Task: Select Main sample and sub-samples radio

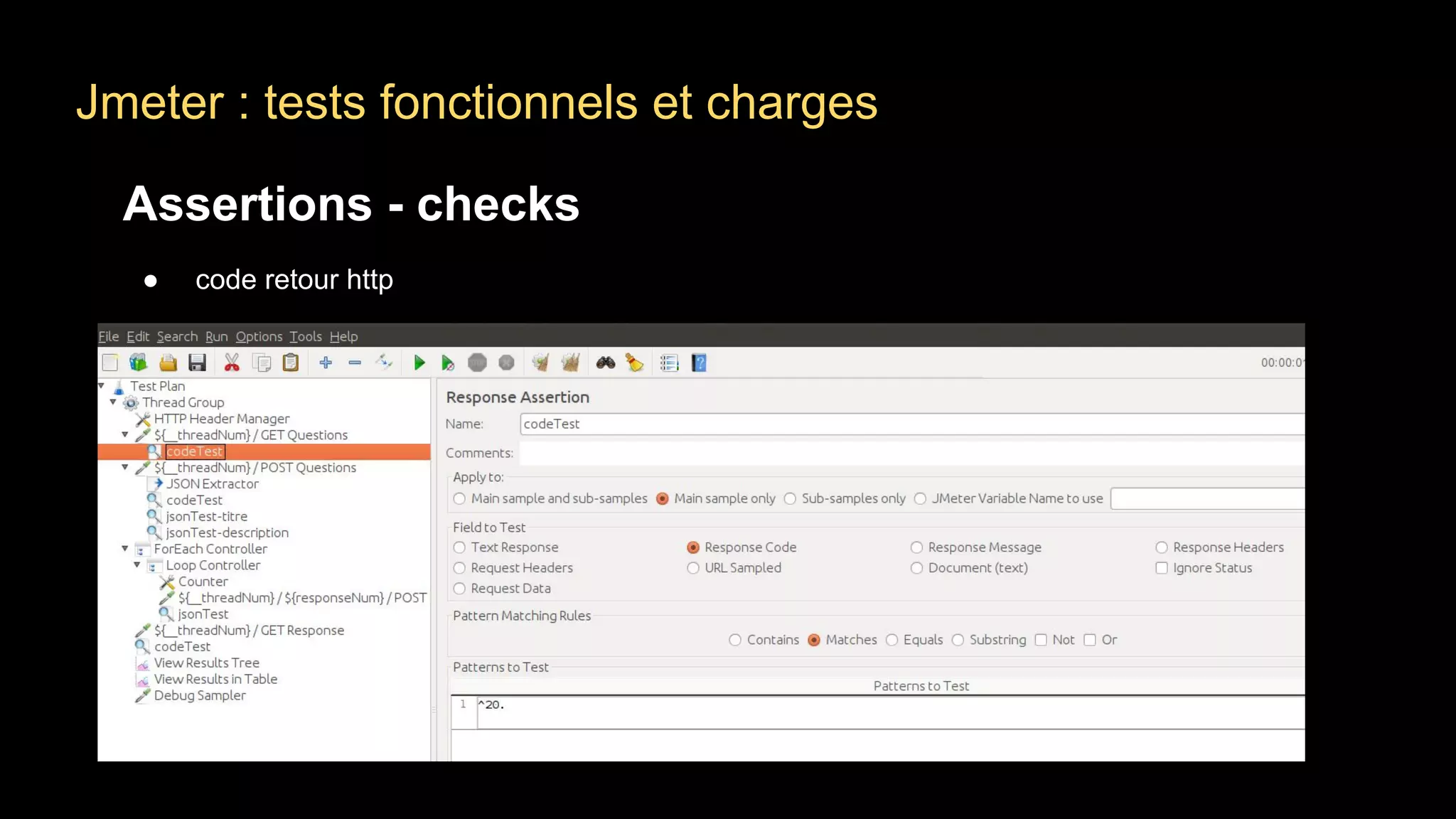Action: click(459, 499)
